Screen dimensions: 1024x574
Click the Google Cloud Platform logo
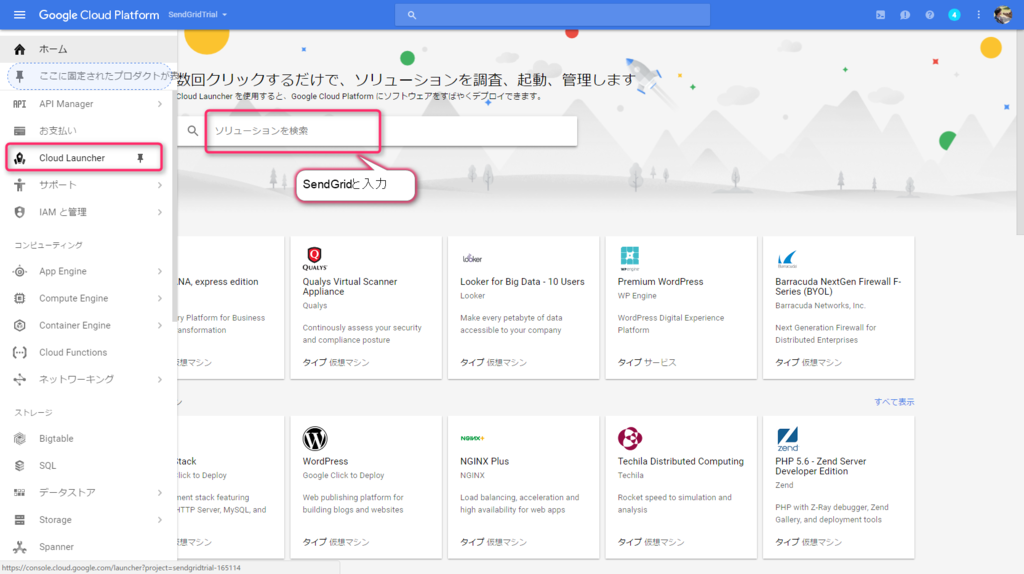99,14
